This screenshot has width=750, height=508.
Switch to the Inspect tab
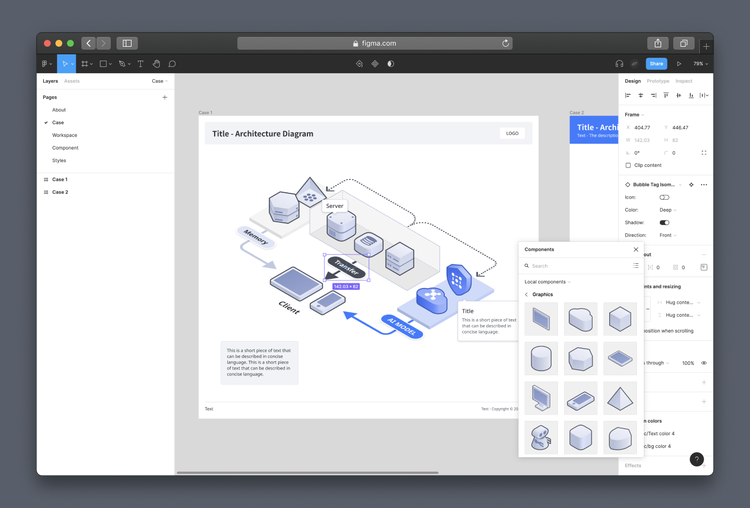684,81
